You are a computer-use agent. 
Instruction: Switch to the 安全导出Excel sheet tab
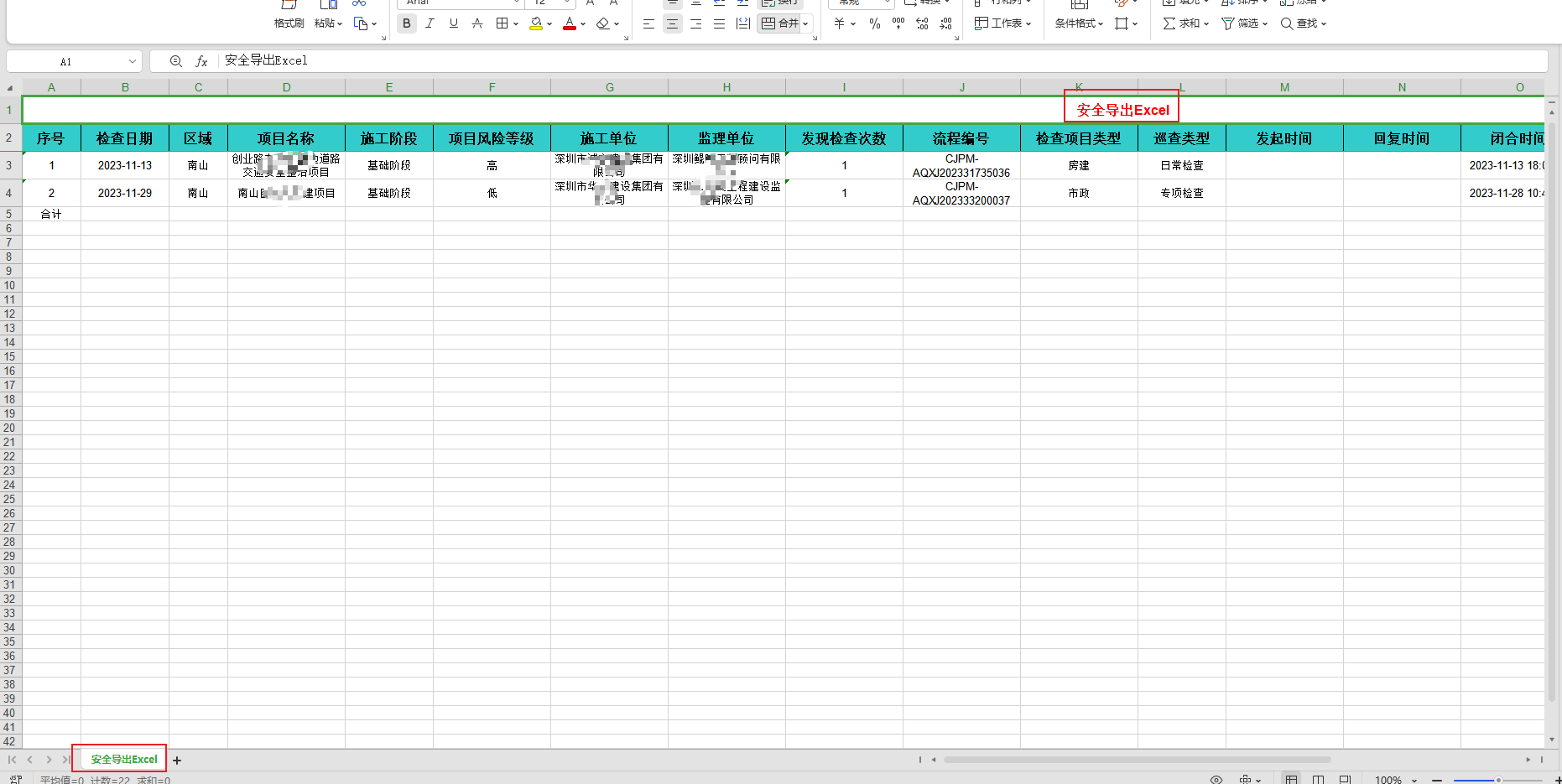(124, 760)
